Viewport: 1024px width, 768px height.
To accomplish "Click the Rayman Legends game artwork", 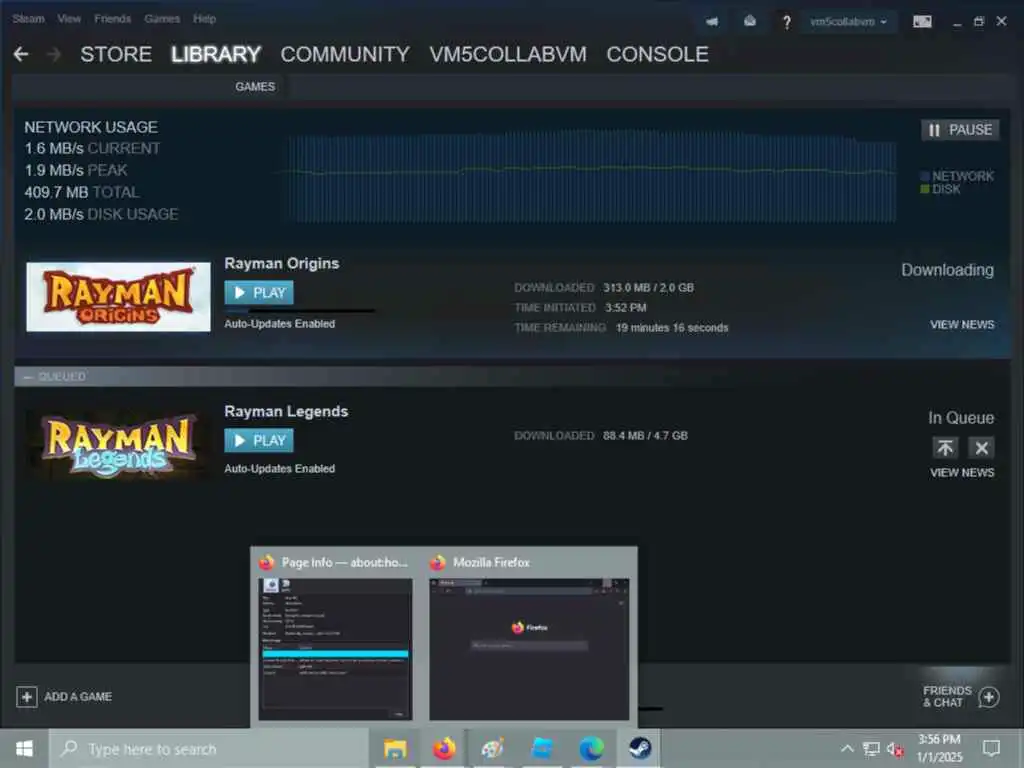I will point(118,445).
